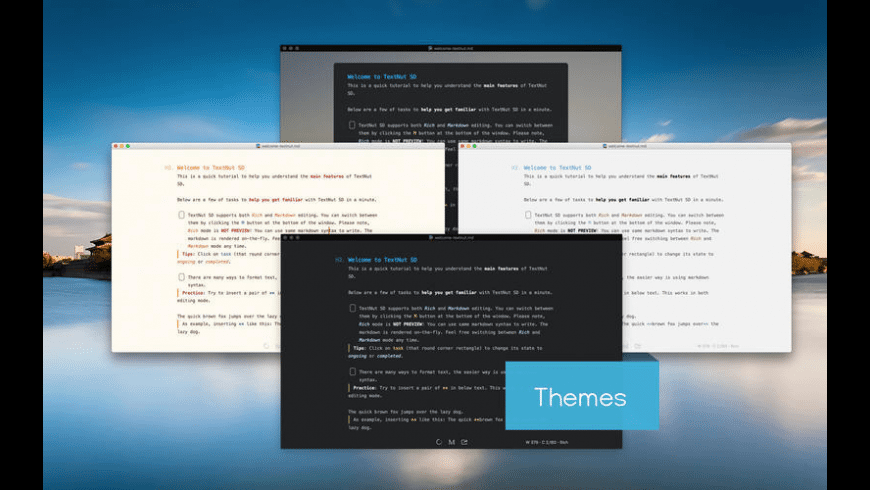
Task: Click 'Practice:' label in dark front window
Action: pos(365,388)
